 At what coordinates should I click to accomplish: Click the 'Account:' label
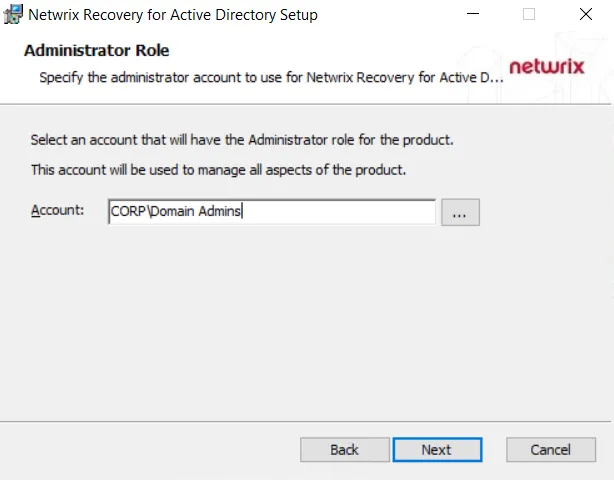coord(58,210)
